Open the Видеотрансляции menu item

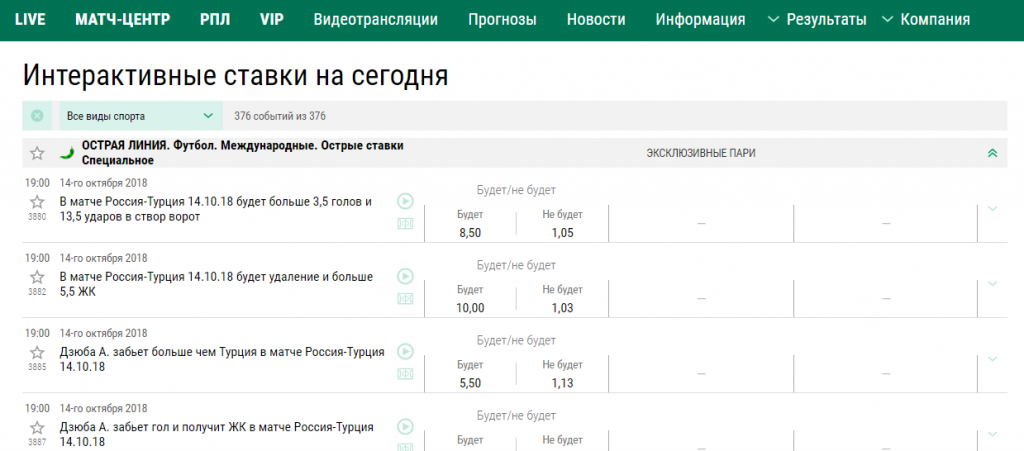pyautogui.click(x=375, y=19)
